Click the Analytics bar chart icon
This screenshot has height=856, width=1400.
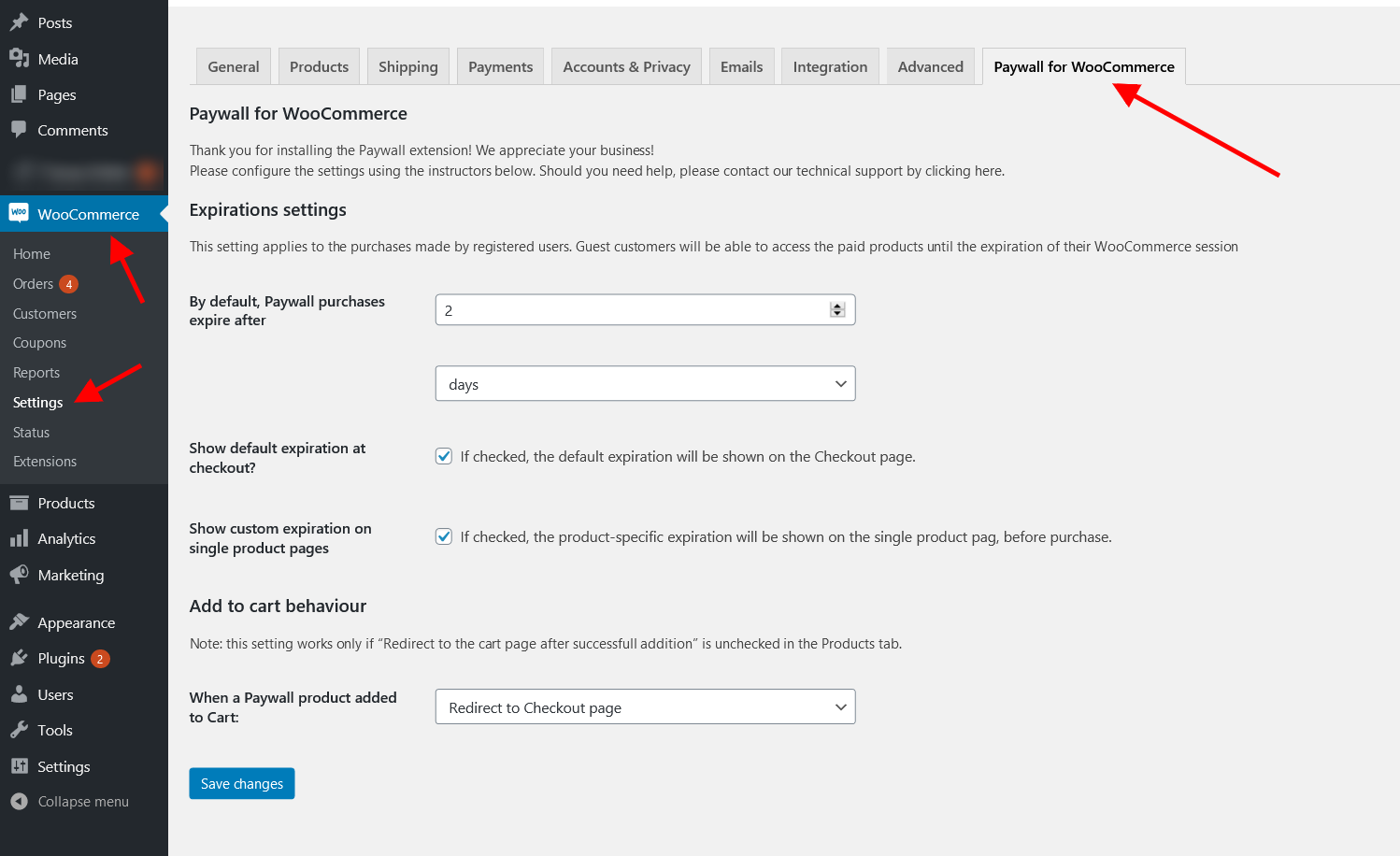pos(19,538)
